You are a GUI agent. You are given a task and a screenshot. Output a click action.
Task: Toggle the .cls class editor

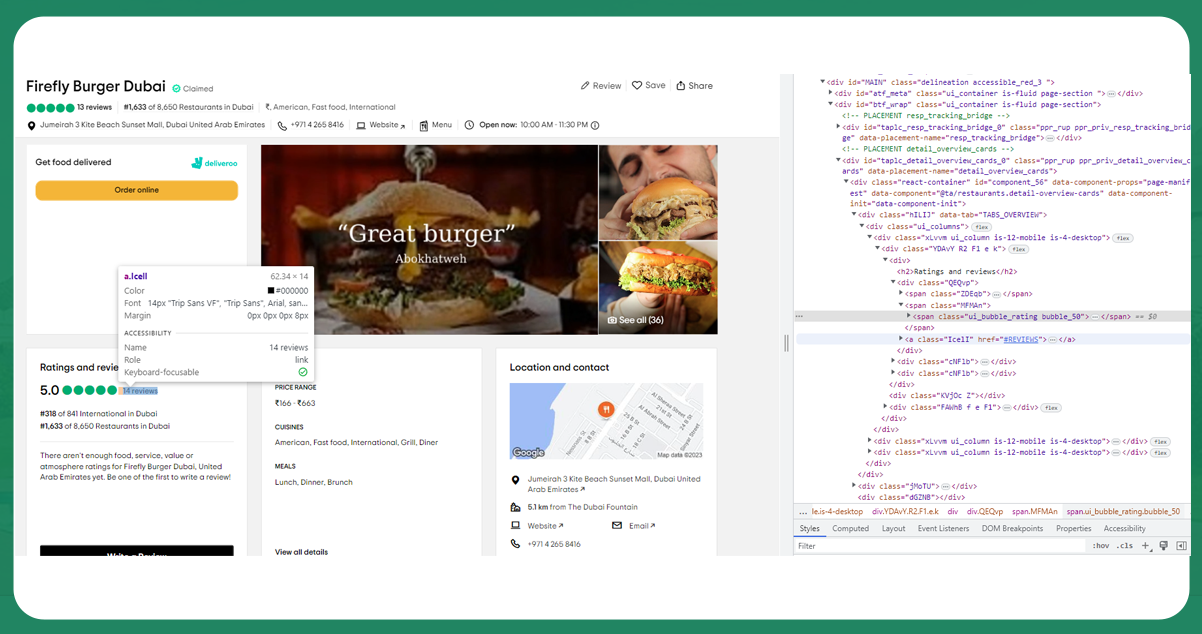[x=1125, y=546]
